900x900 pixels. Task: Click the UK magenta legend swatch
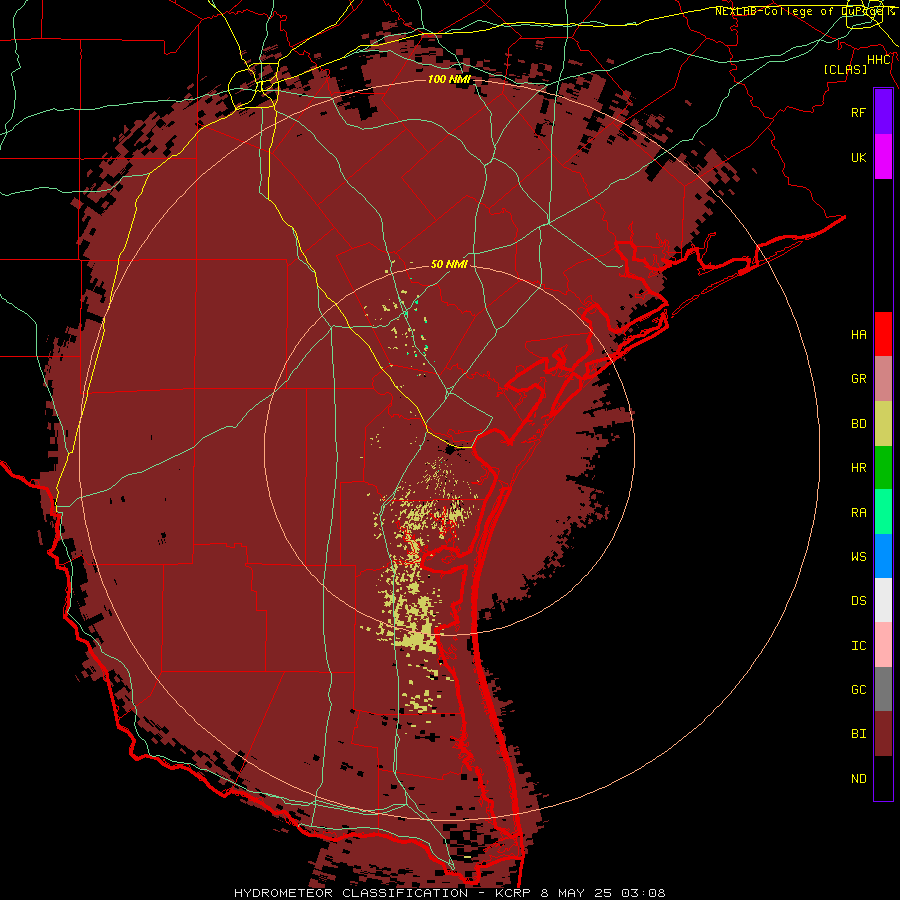[x=883, y=157]
